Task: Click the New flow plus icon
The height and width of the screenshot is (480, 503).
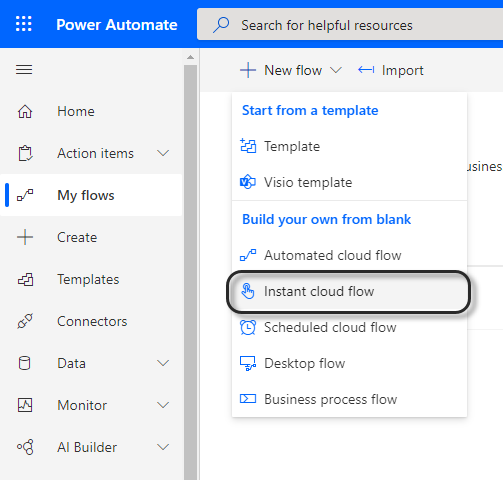Action: (248, 70)
